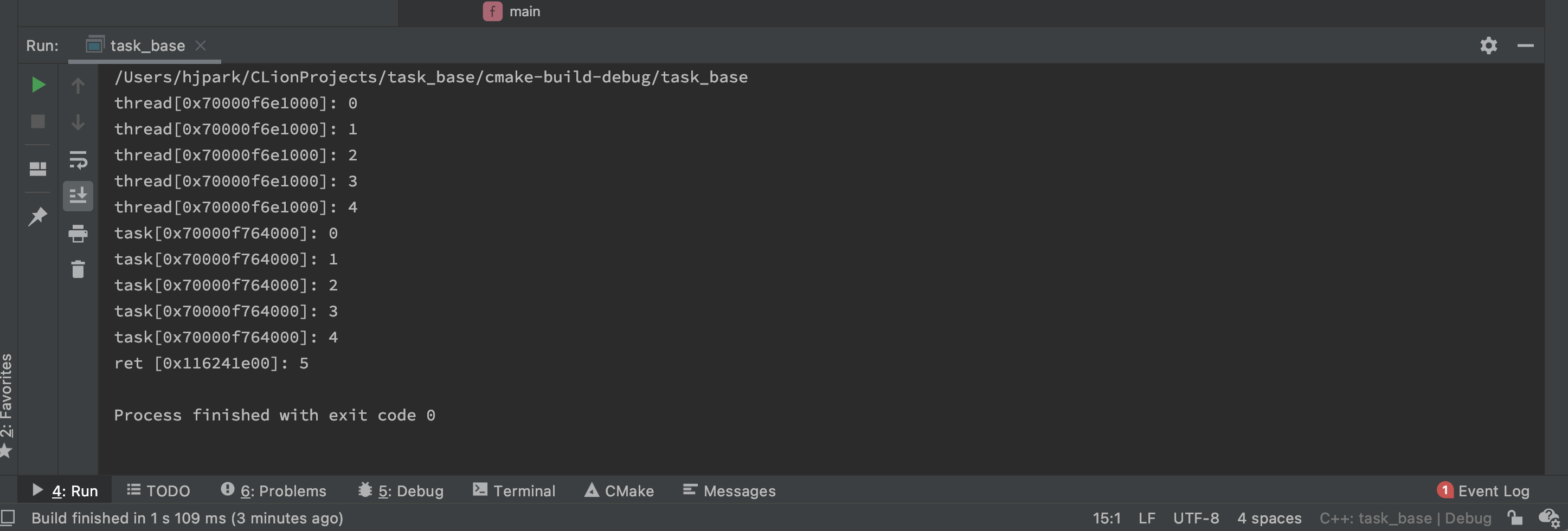Click the line 'task[0x70000f764000]: 3'
This screenshot has width=1568, height=531.
pyautogui.click(x=226, y=312)
